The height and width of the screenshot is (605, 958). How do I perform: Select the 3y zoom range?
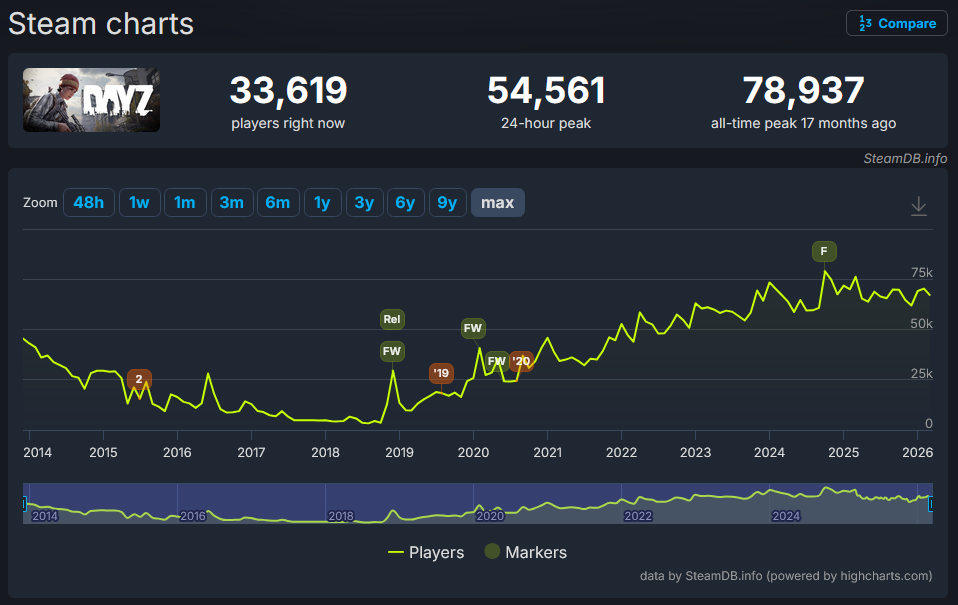pos(364,202)
